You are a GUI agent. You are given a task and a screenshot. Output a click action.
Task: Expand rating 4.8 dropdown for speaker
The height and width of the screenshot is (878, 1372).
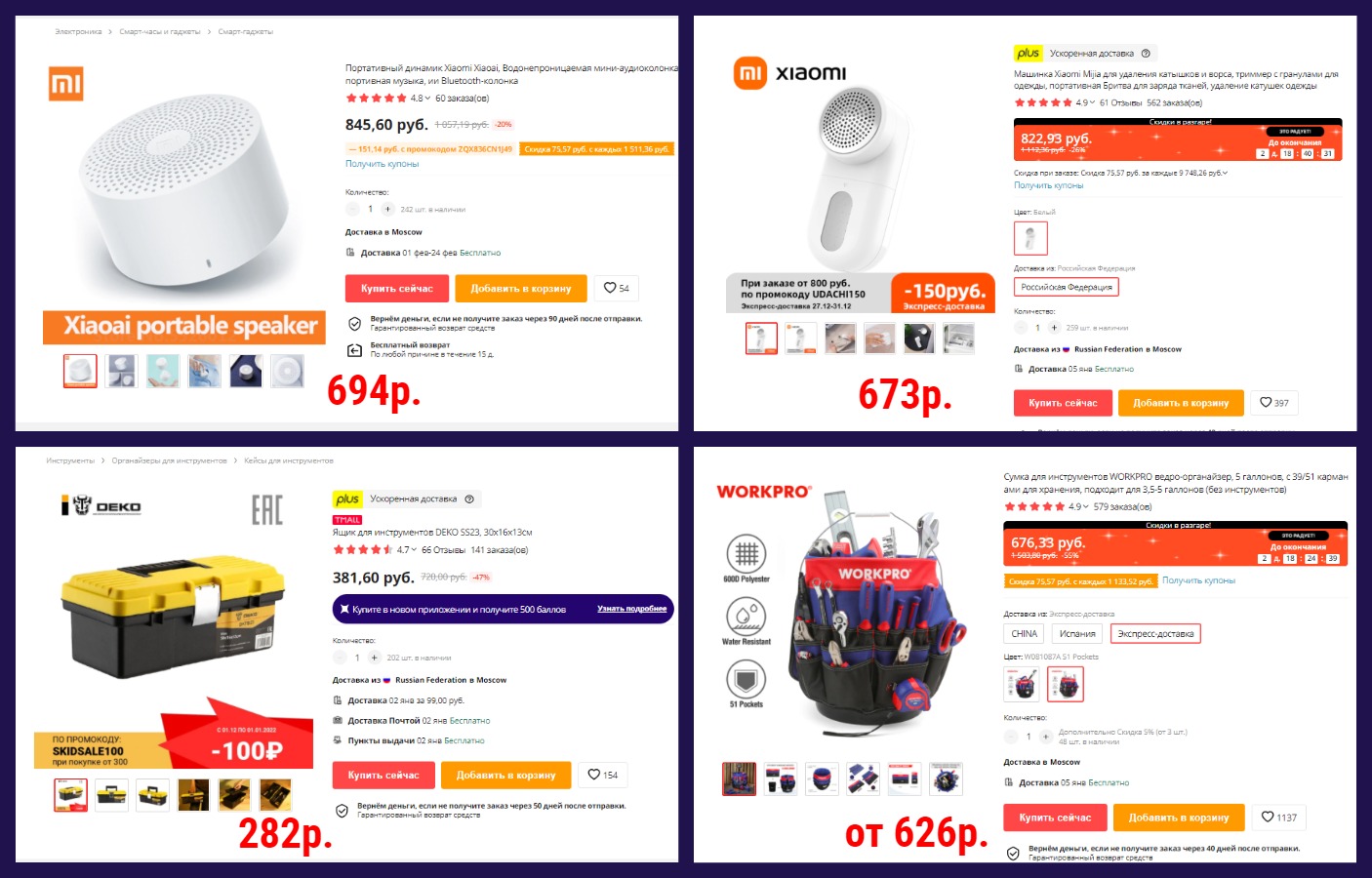pyautogui.click(x=428, y=99)
